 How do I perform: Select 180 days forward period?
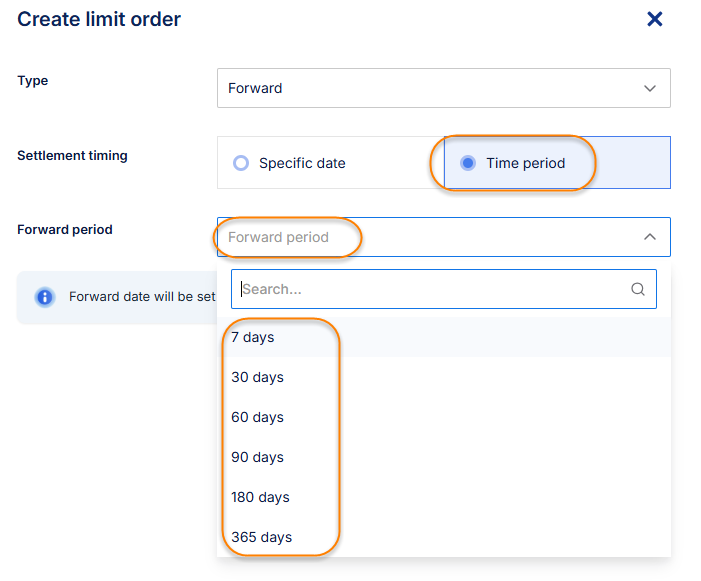pyautogui.click(x=260, y=497)
